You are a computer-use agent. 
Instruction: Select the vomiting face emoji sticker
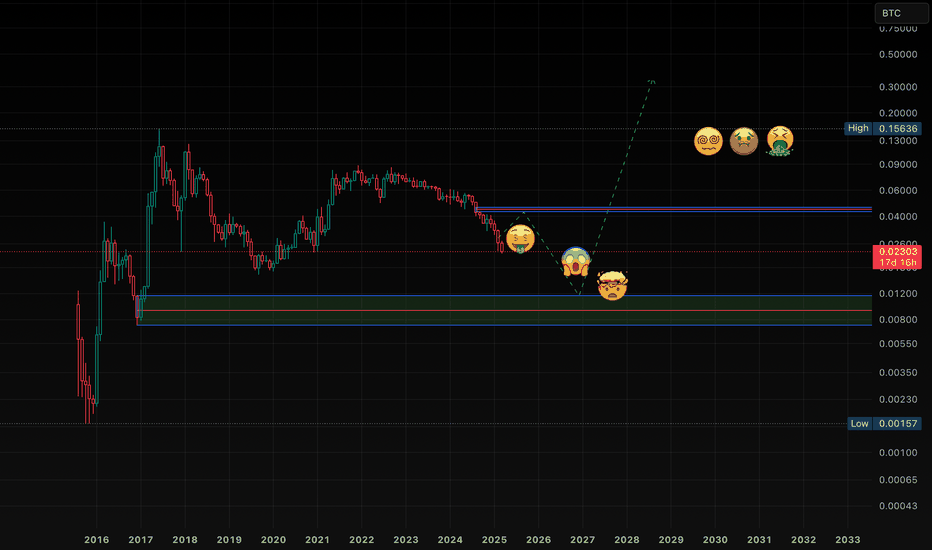[x=780, y=142]
